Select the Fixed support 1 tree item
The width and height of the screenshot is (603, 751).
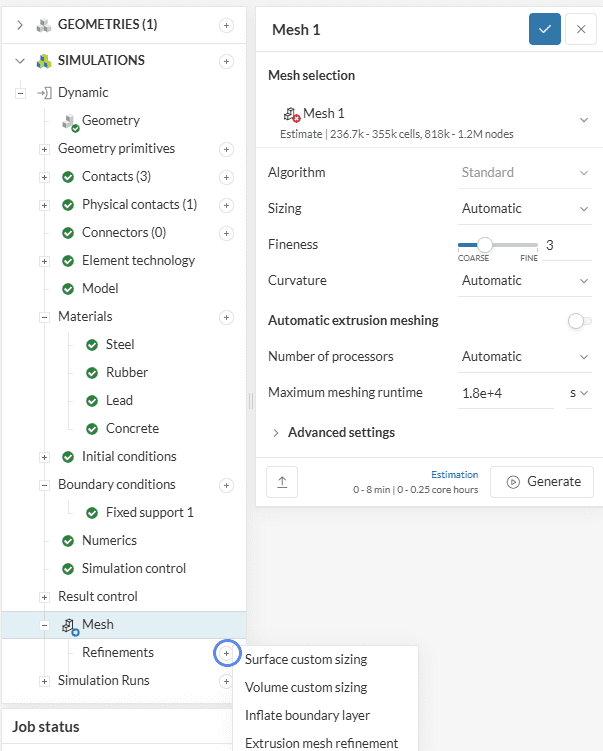pyautogui.click(x=149, y=513)
